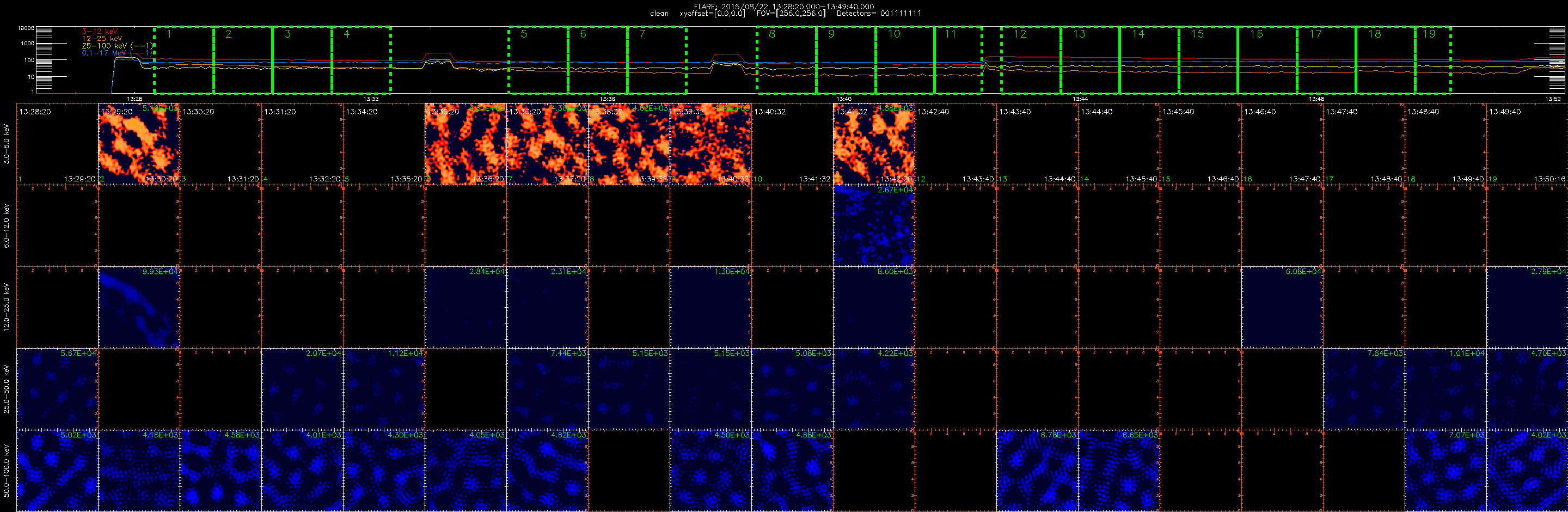Click the '25.0-50.0 keV' row label
1568x512 pixels.
(x=7, y=389)
